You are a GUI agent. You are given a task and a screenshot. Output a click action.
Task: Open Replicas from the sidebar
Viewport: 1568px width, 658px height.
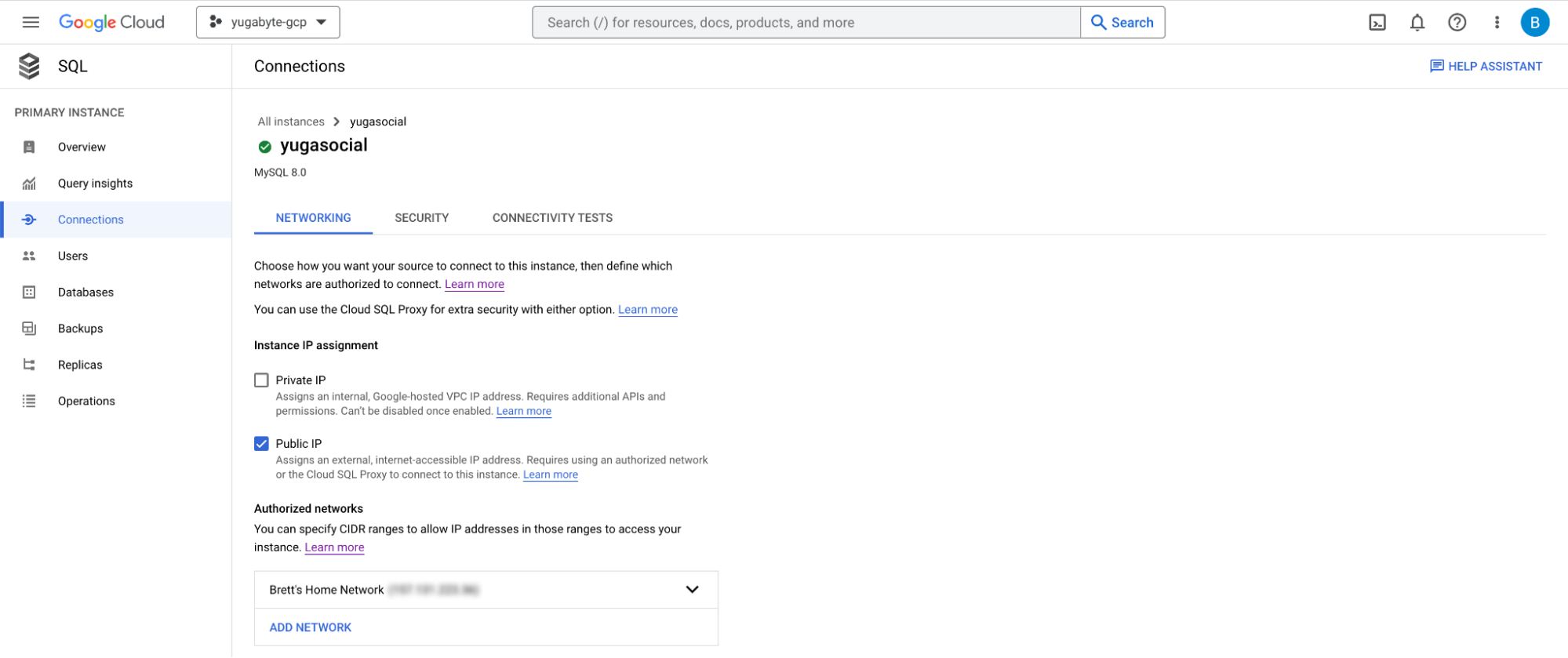tap(80, 365)
